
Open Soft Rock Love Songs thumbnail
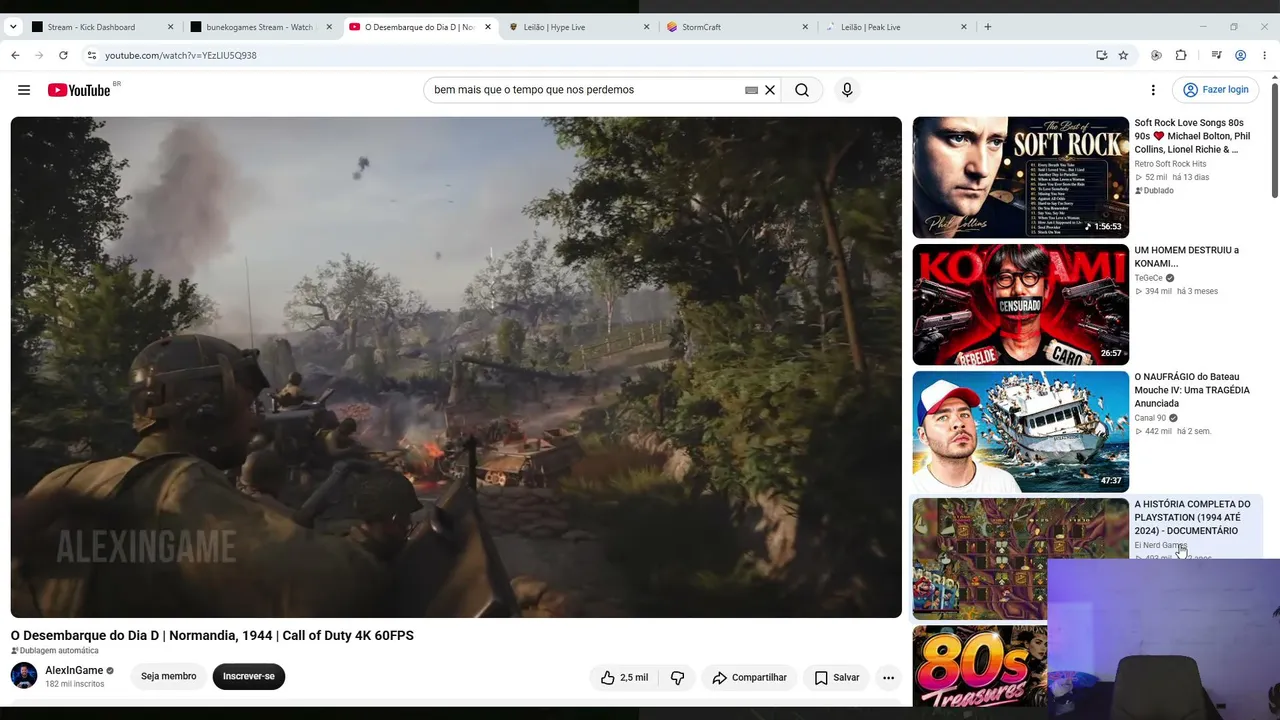pyautogui.click(x=1021, y=177)
